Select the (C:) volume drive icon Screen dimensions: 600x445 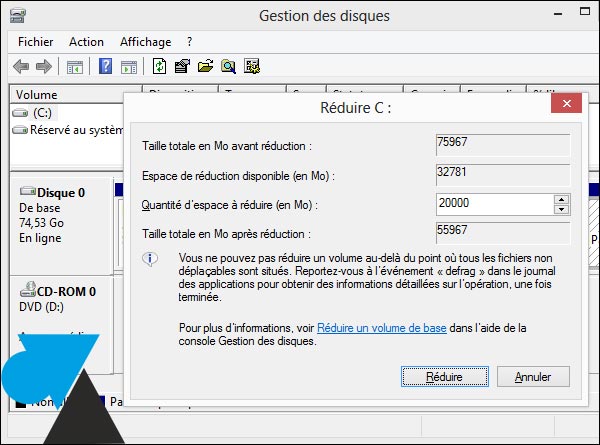click(20, 113)
